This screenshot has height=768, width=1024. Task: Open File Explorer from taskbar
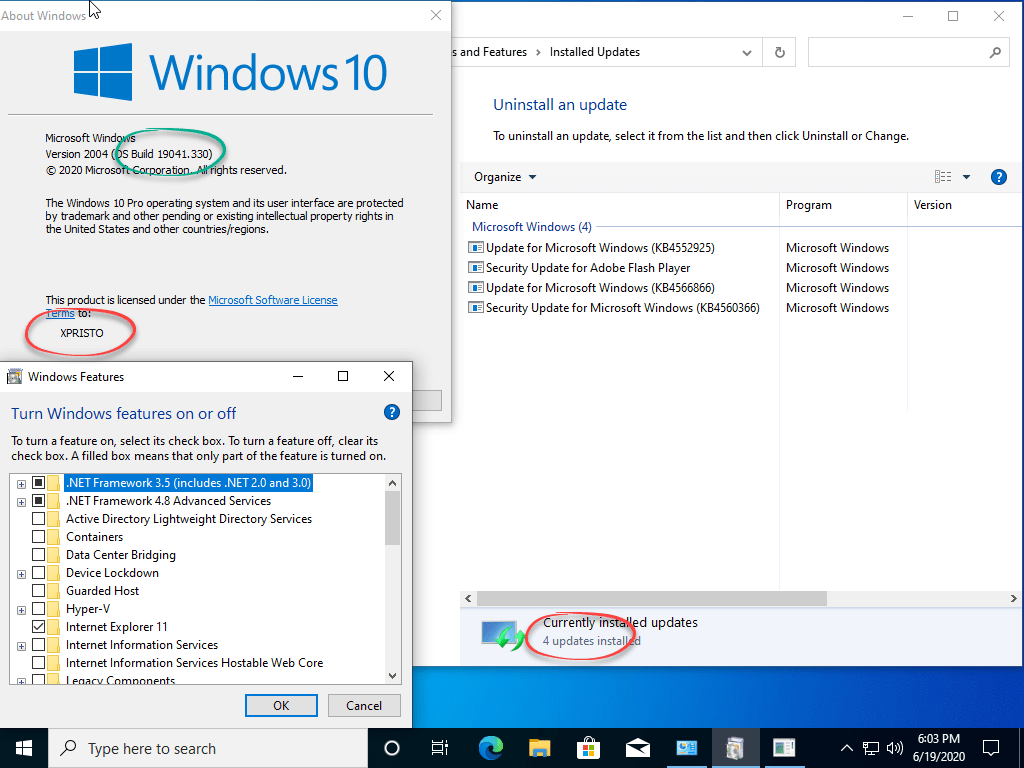pyautogui.click(x=539, y=748)
